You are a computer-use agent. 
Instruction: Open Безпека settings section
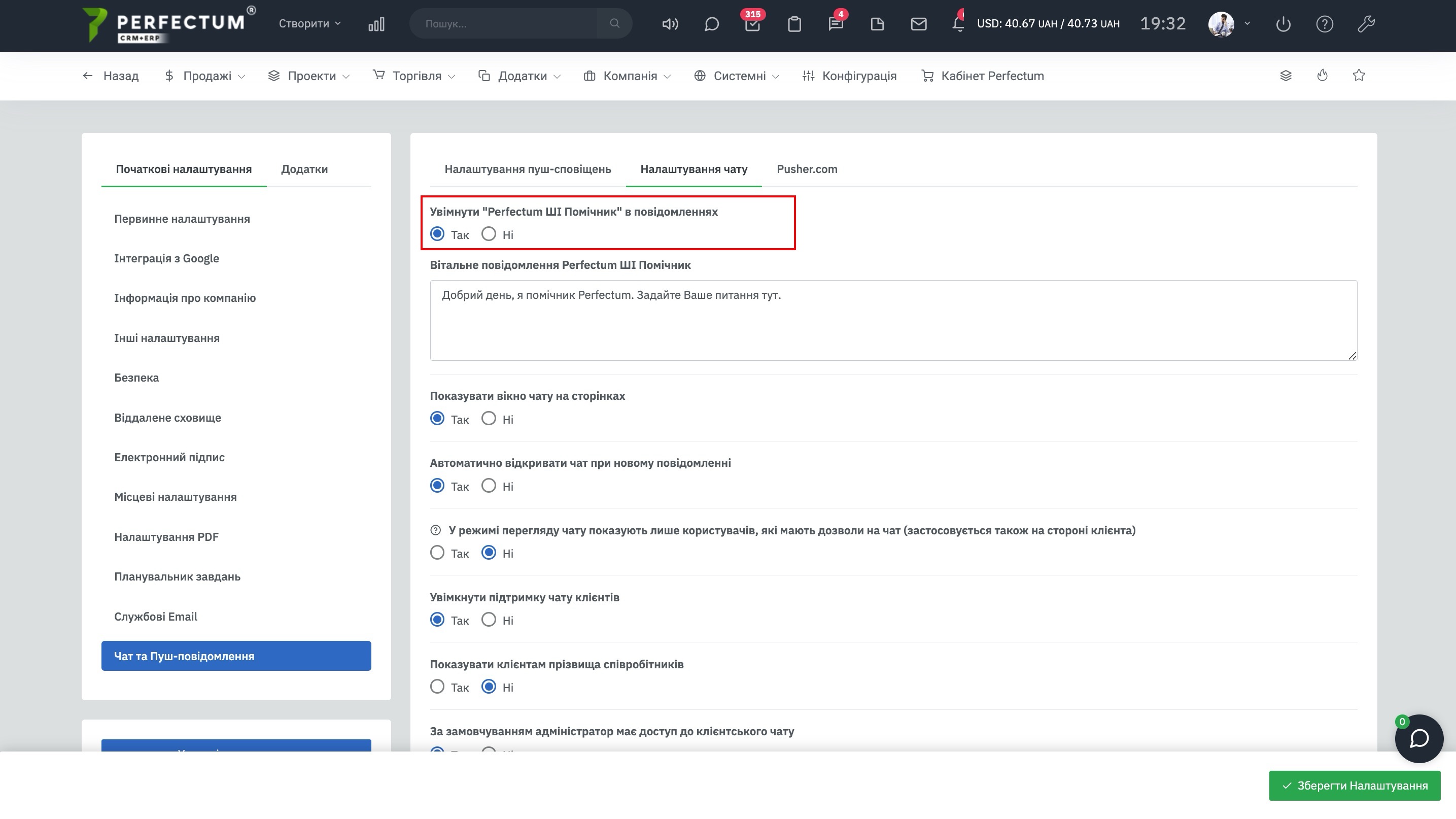pos(136,378)
